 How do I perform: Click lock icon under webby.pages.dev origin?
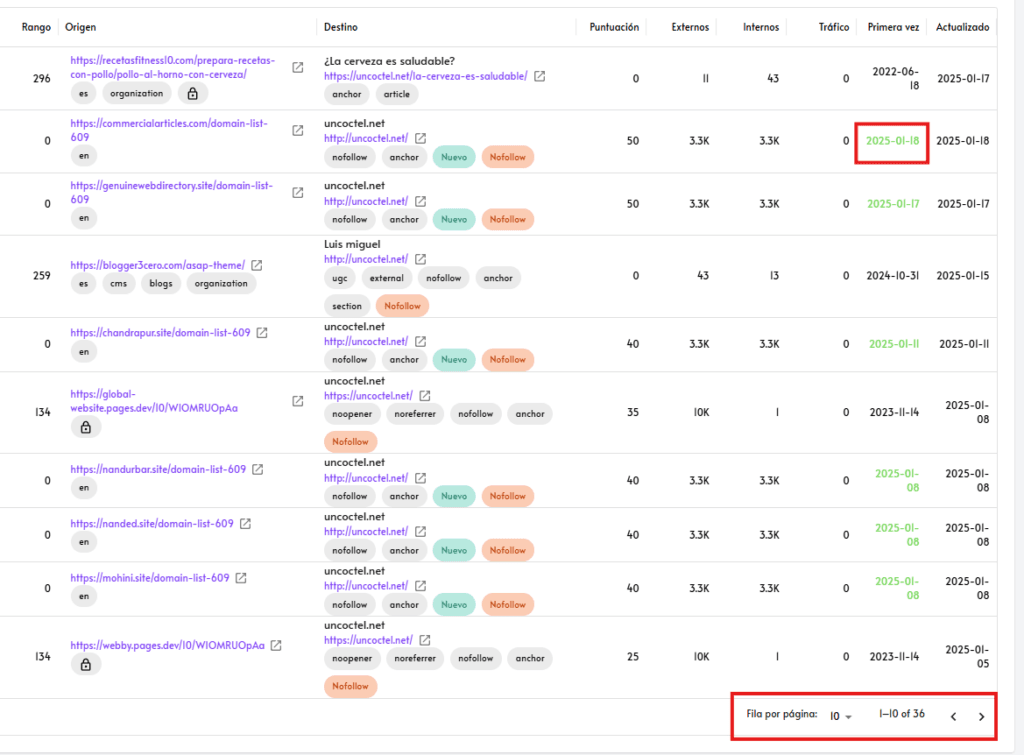tap(85, 664)
